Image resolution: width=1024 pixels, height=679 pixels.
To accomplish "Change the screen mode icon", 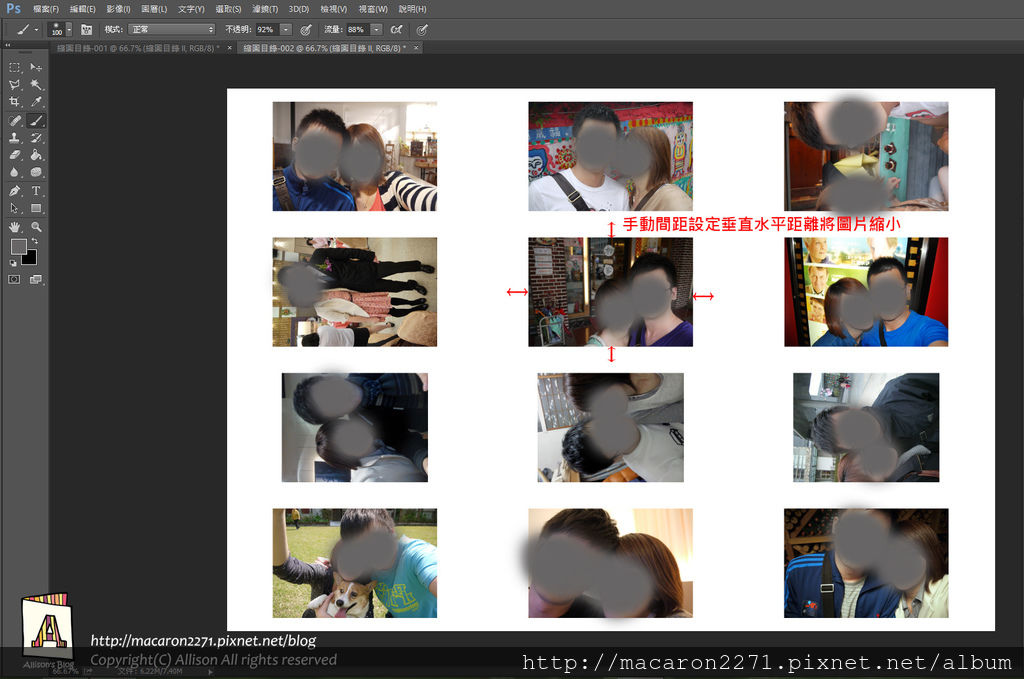I will 36,279.
